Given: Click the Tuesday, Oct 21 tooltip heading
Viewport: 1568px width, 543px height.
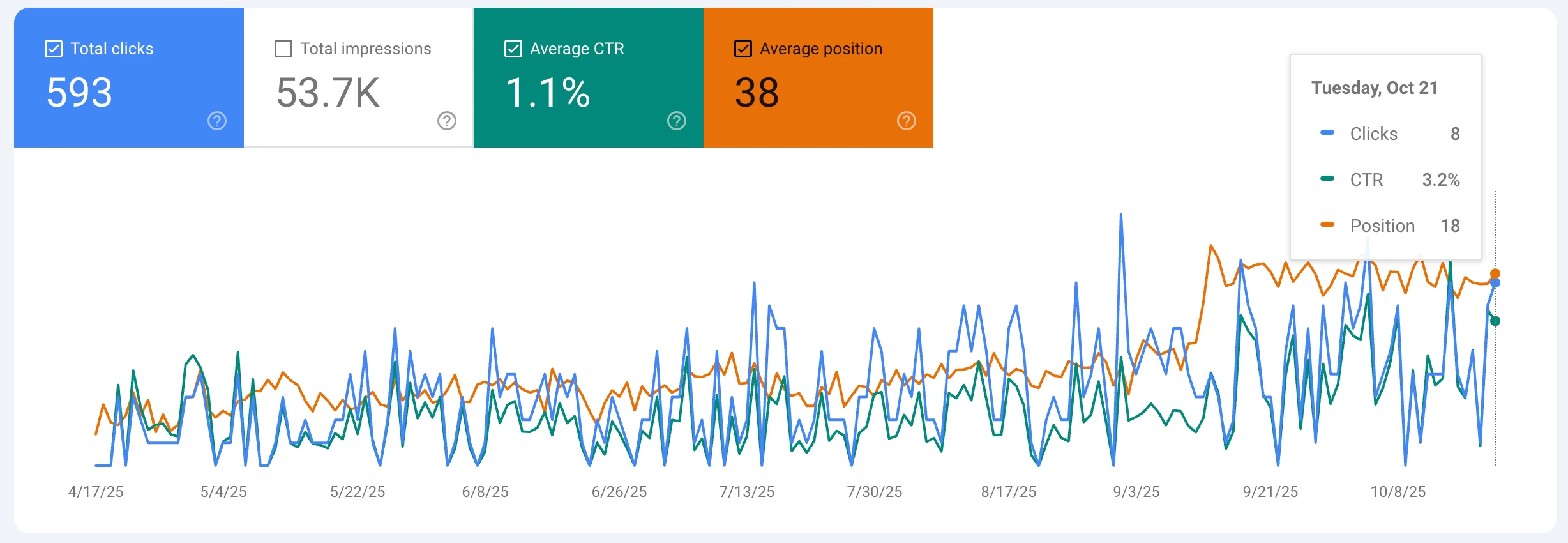Looking at the screenshot, I should tap(1375, 88).
